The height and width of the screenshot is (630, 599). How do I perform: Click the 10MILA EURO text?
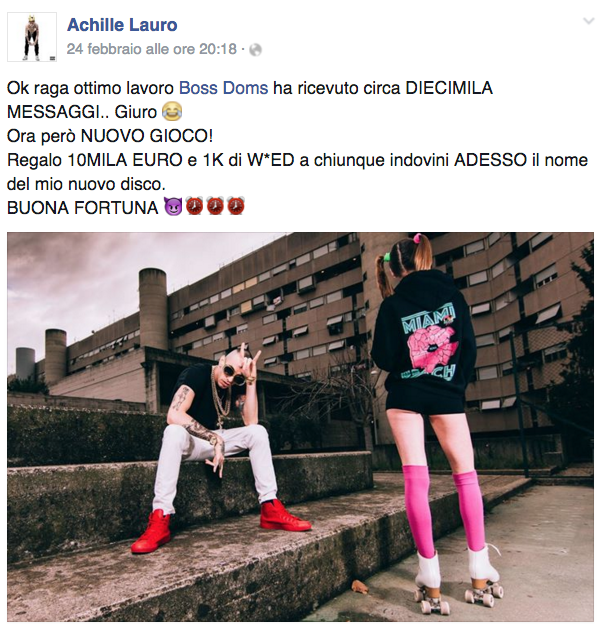click(125, 160)
